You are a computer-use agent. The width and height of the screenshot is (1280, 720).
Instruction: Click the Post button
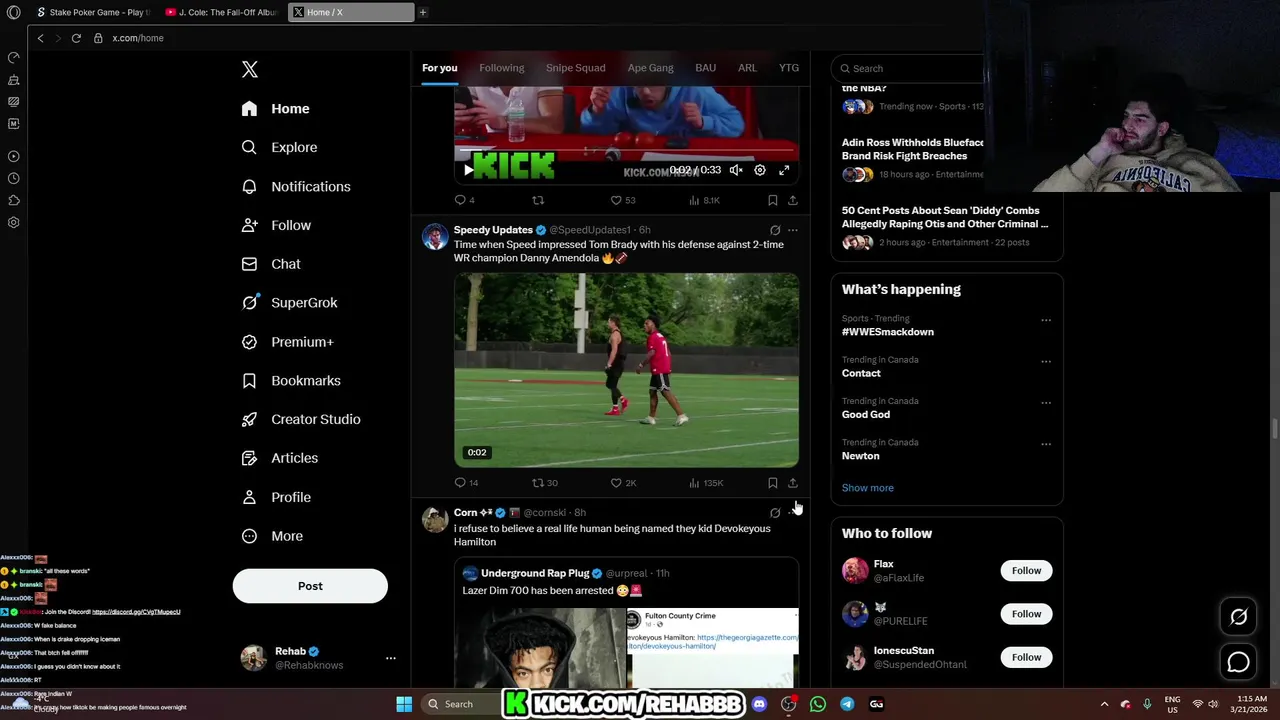point(310,586)
